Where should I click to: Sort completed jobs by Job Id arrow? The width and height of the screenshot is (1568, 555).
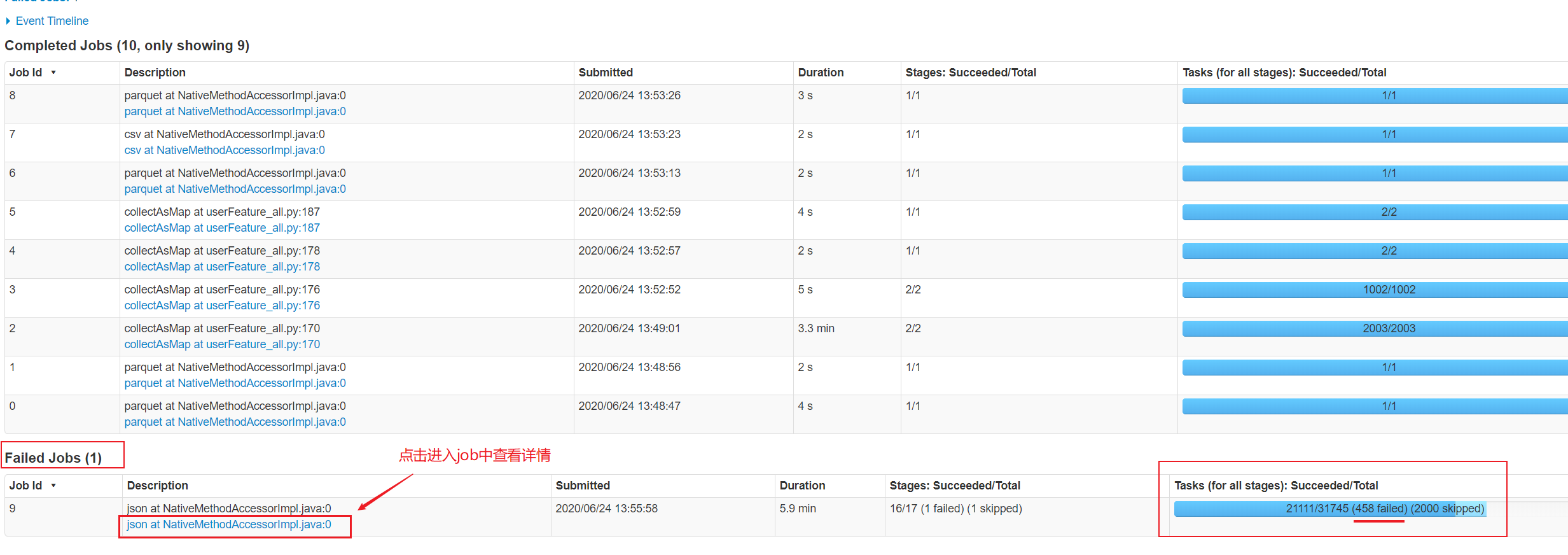point(53,73)
